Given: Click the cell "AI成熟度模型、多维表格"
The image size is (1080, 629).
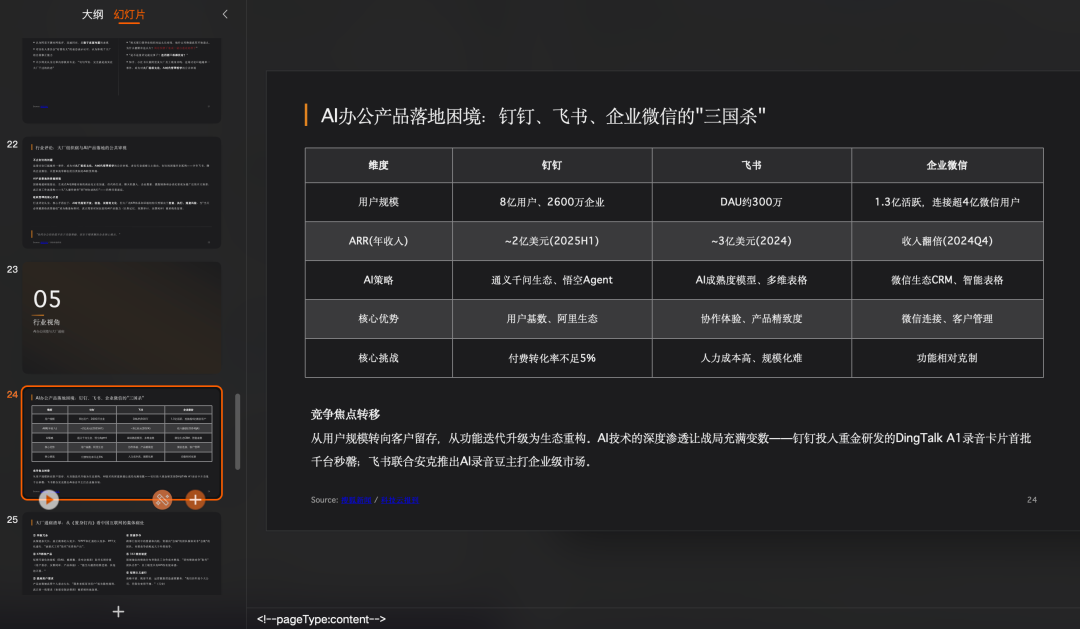Looking at the screenshot, I should [x=752, y=280].
